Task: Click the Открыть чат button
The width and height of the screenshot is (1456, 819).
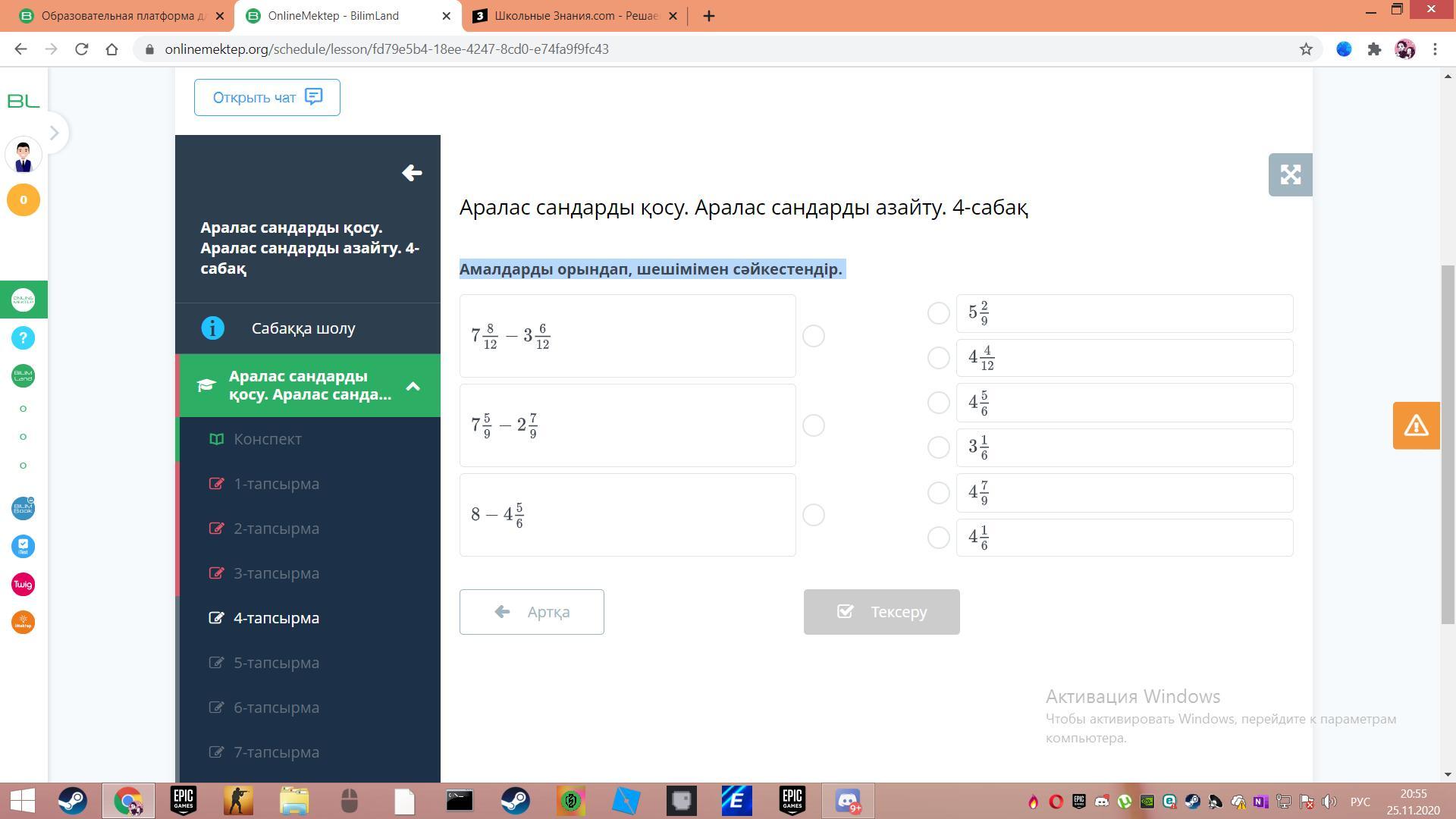Action: (x=267, y=97)
